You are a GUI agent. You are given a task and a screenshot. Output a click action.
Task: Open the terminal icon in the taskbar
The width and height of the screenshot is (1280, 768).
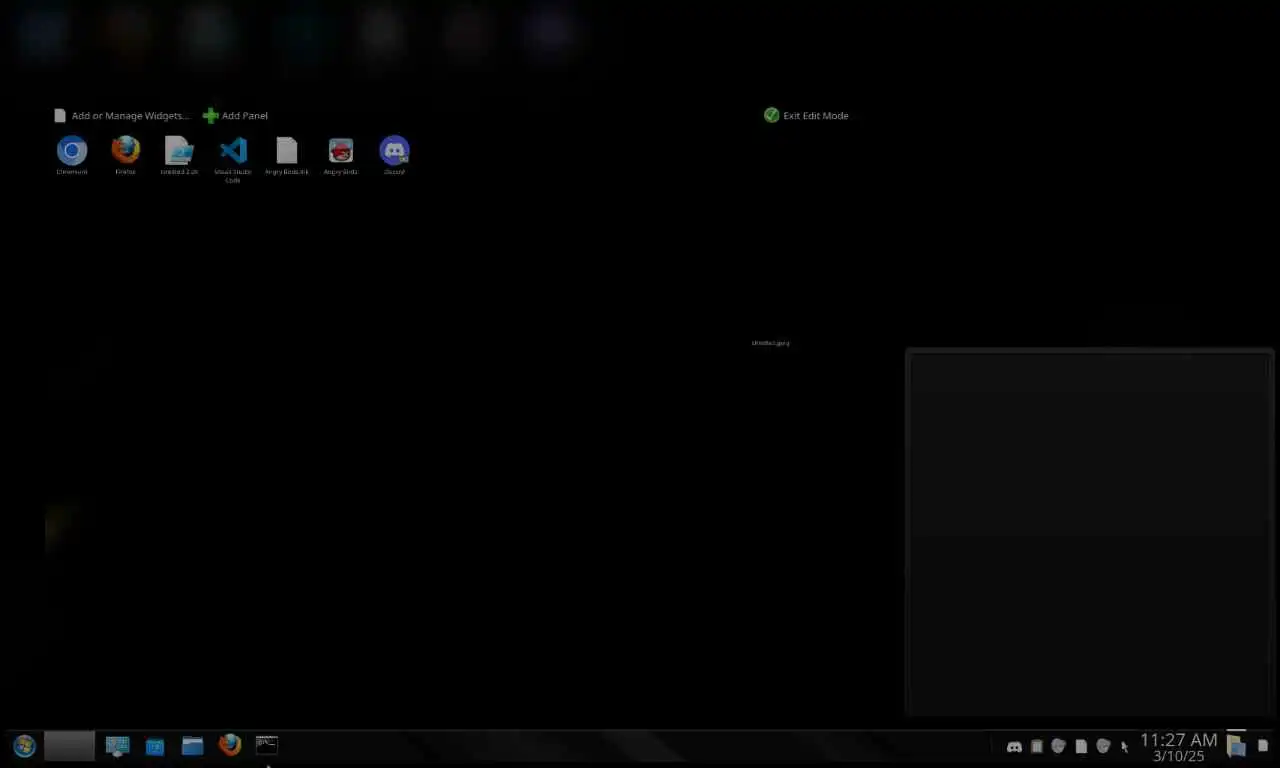(266, 744)
